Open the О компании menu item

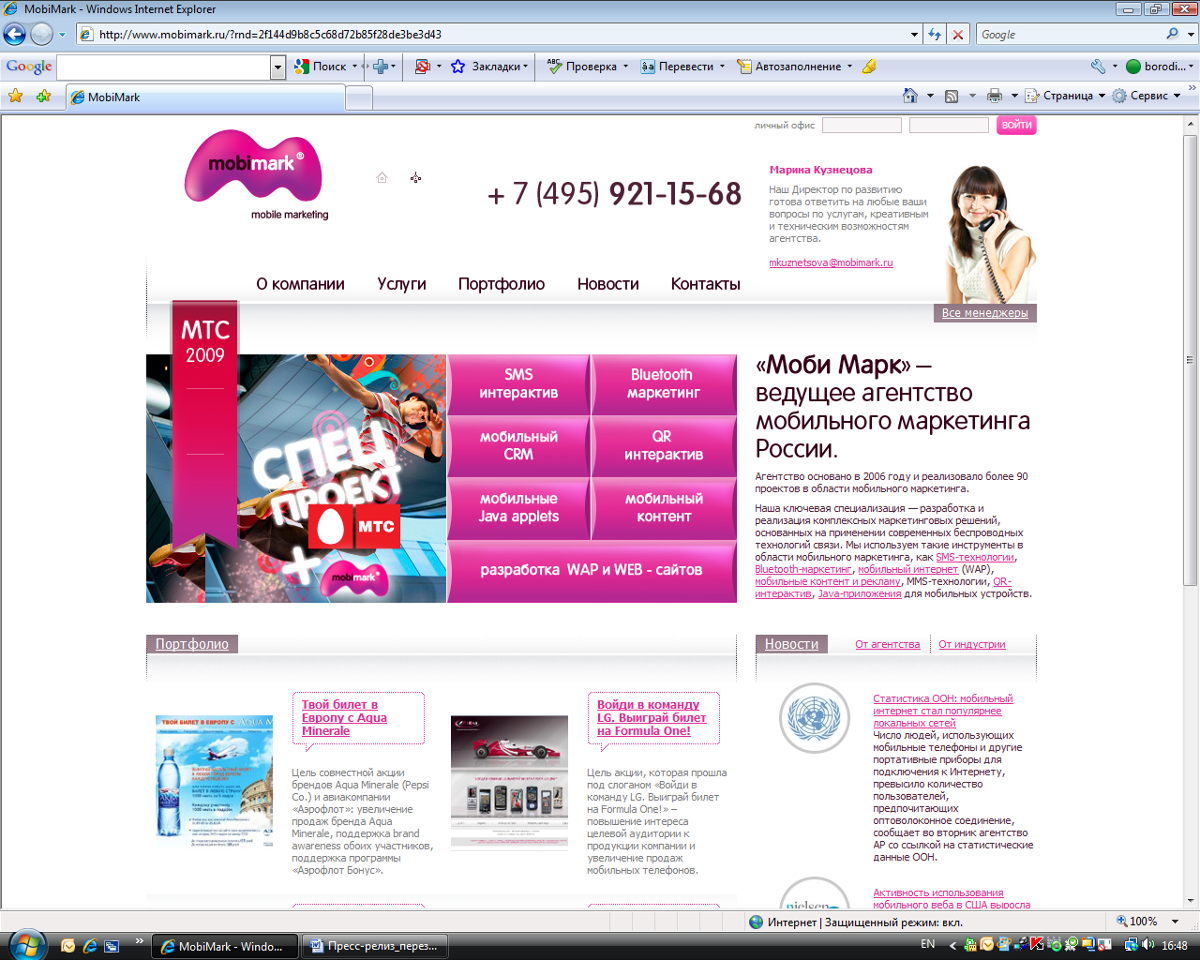point(300,284)
